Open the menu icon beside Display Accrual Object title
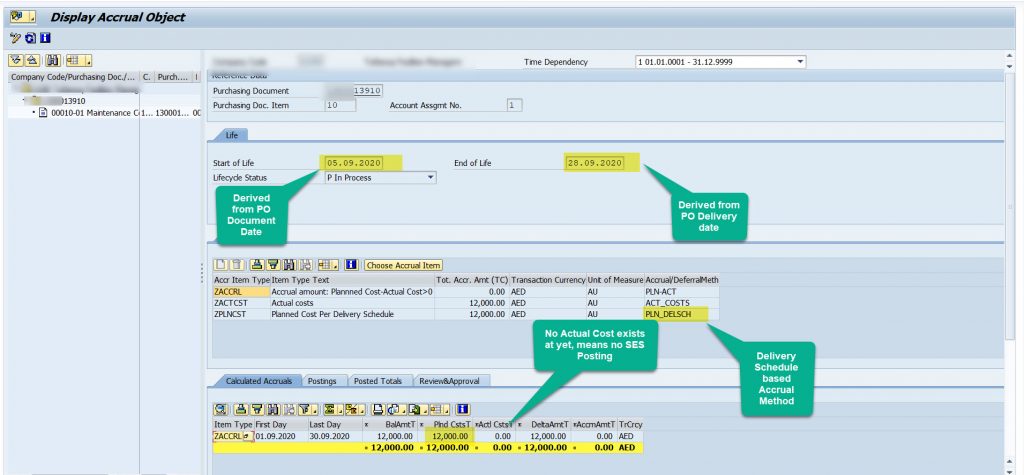This screenshot has width=1024, height=475. tap(22, 17)
